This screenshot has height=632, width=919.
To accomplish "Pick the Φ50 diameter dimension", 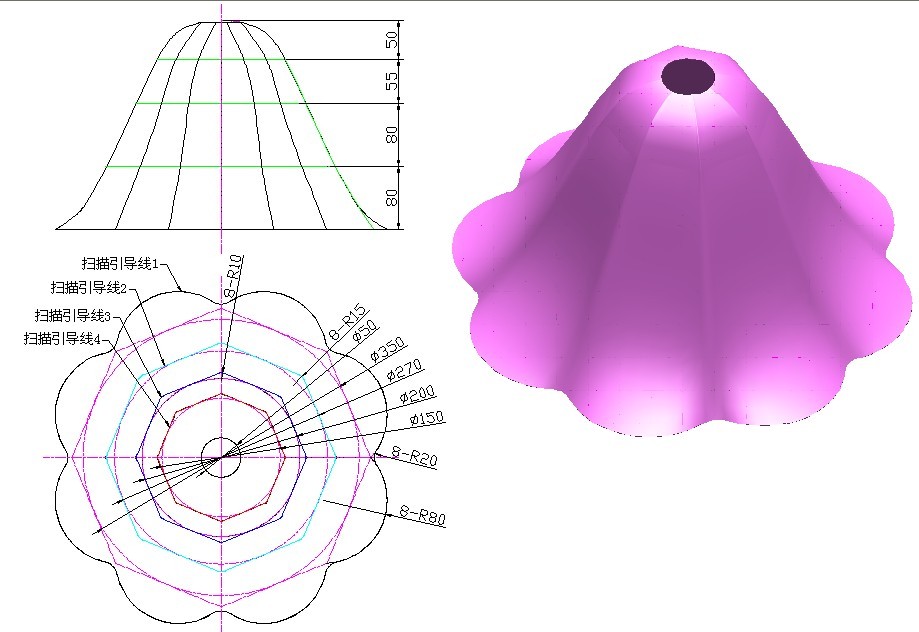I will click(364, 334).
